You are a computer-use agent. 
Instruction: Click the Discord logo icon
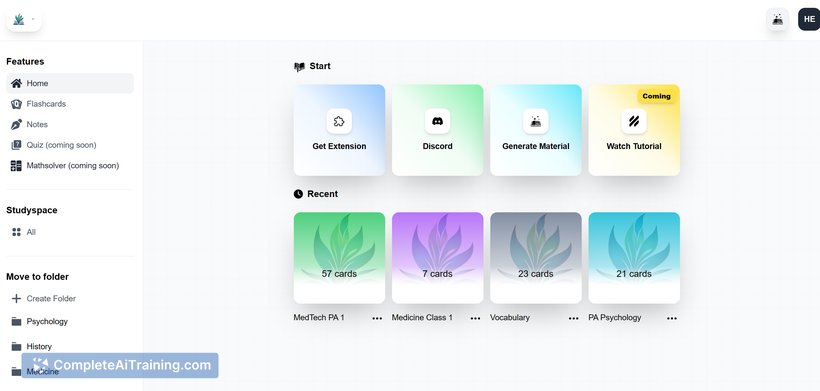(437, 121)
